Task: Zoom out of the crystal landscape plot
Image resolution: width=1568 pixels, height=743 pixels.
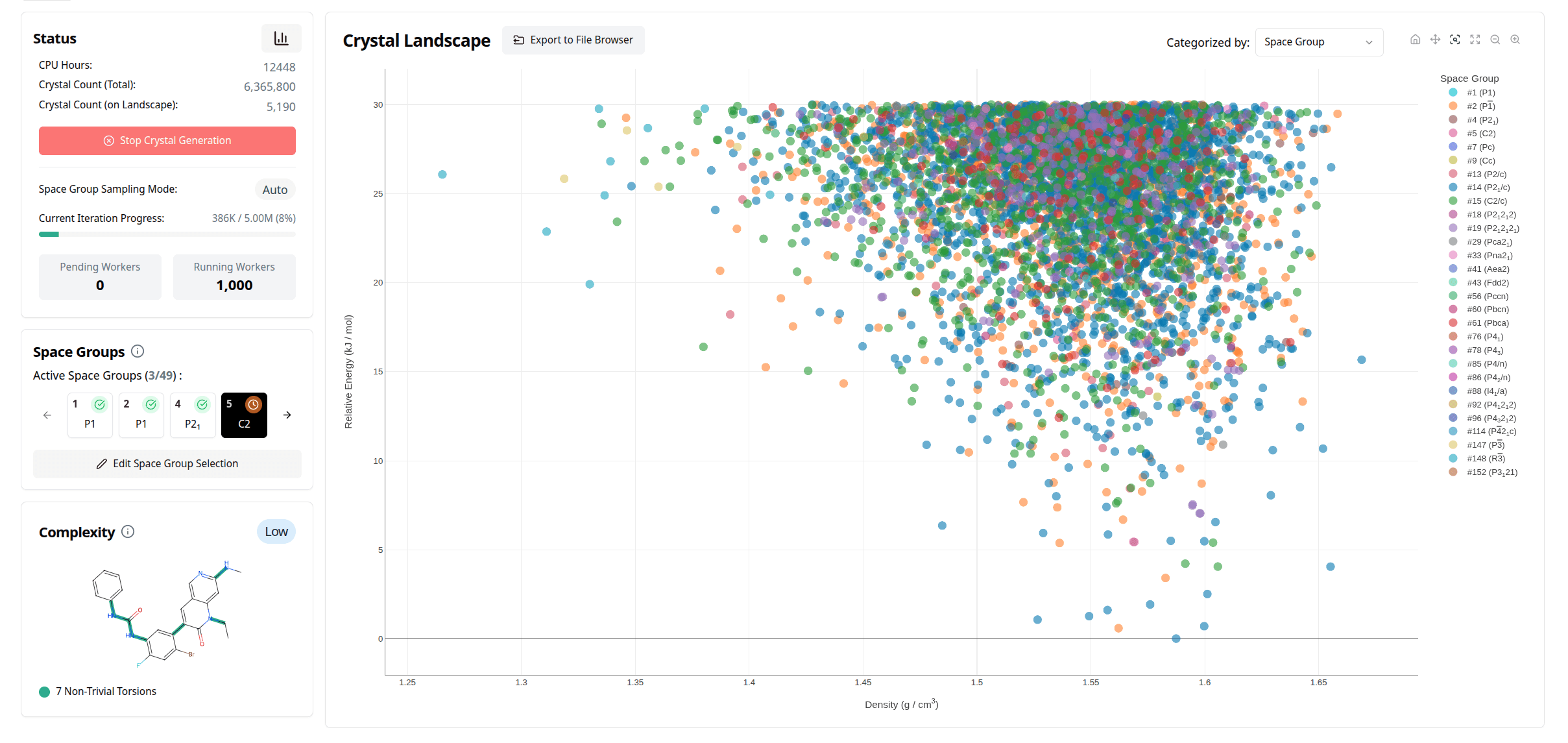Action: point(1495,40)
